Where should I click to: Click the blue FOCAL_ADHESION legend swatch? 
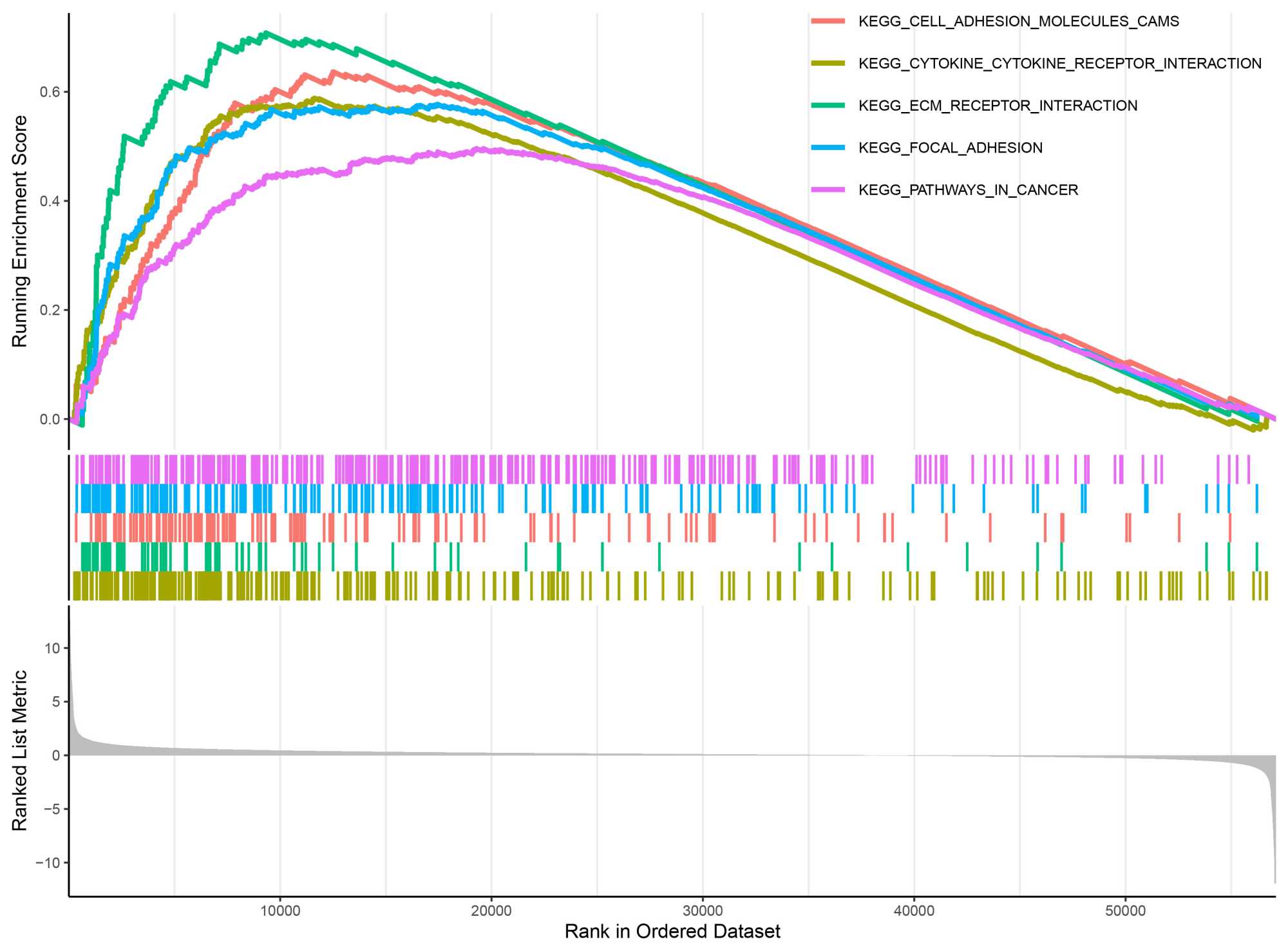click(x=828, y=147)
